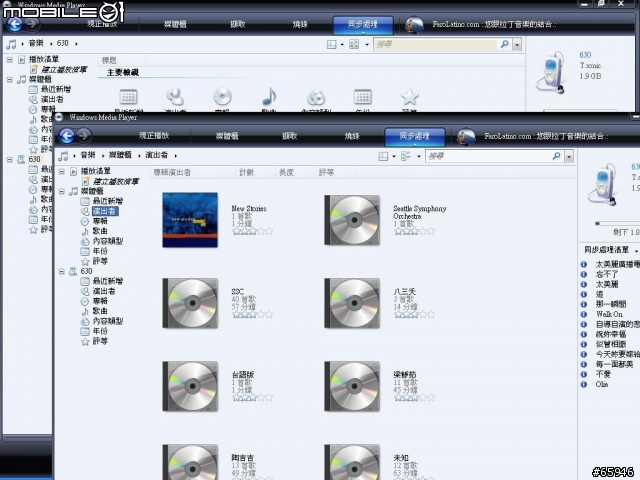Open the 同步處理清單 dropdown
This screenshot has height=480, width=640.
636,251
